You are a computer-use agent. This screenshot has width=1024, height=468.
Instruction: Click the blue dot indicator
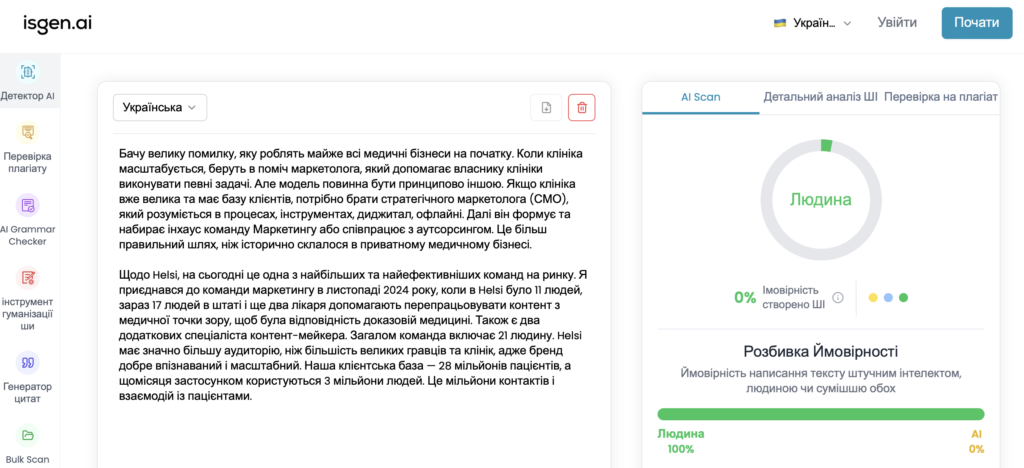point(888,298)
